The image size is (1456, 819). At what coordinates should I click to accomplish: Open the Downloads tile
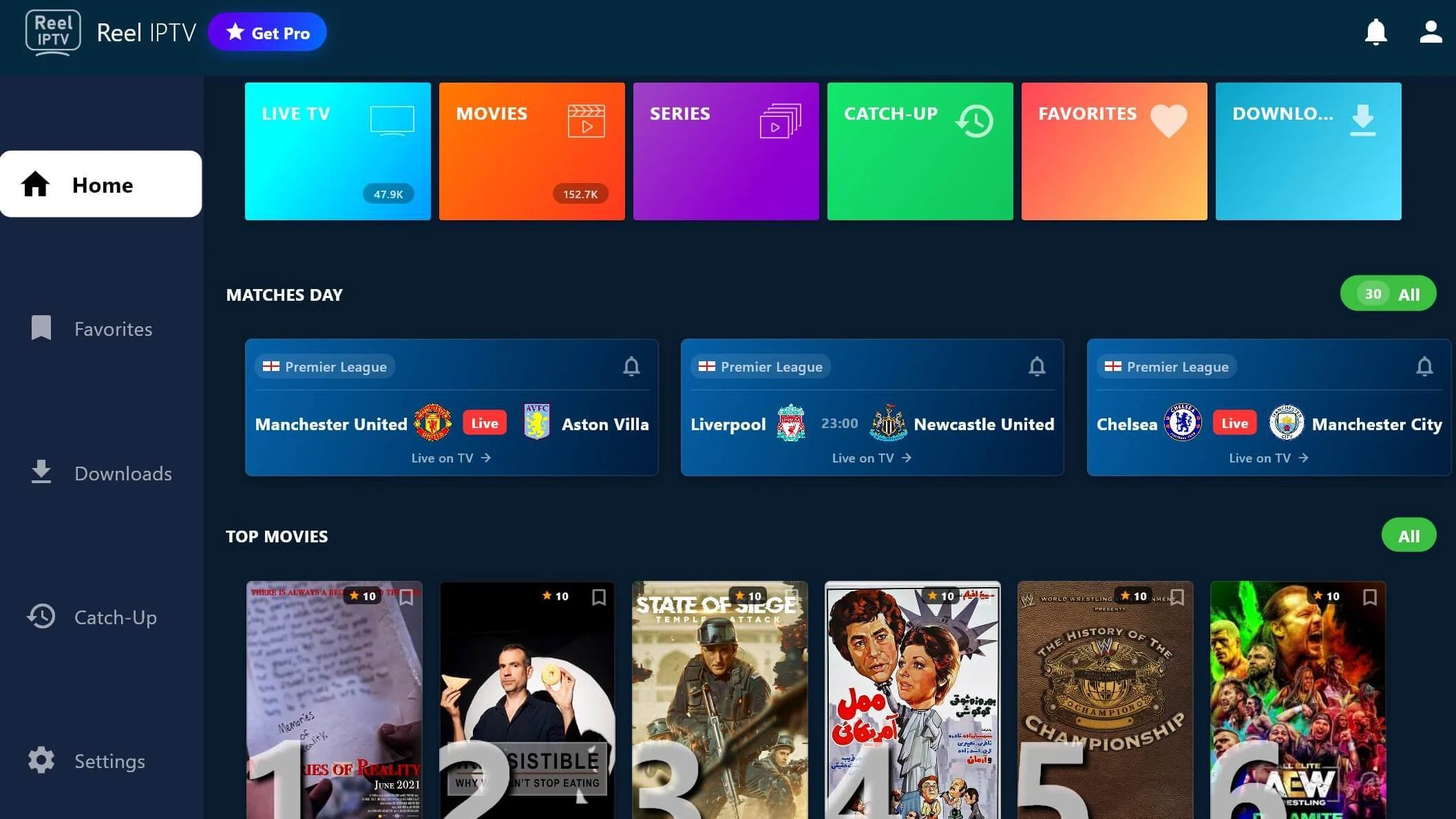pos(1308,151)
